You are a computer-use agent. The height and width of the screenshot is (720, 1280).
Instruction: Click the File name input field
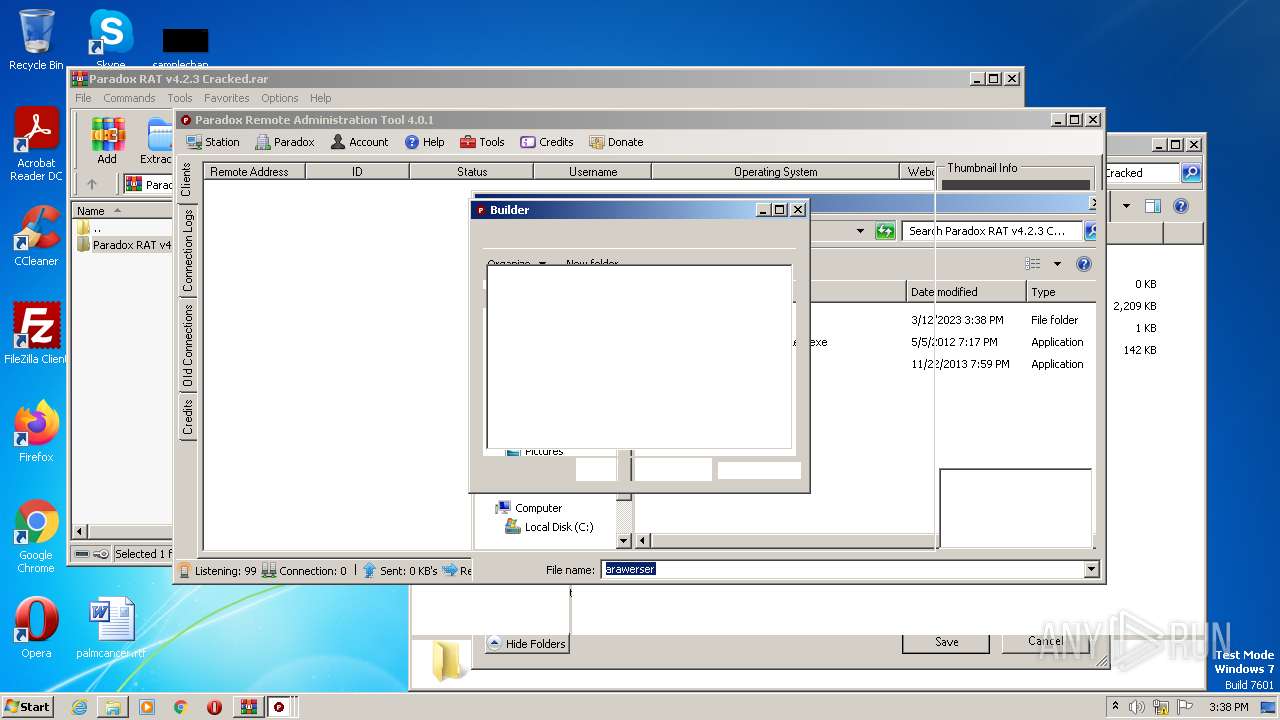(x=841, y=569)
